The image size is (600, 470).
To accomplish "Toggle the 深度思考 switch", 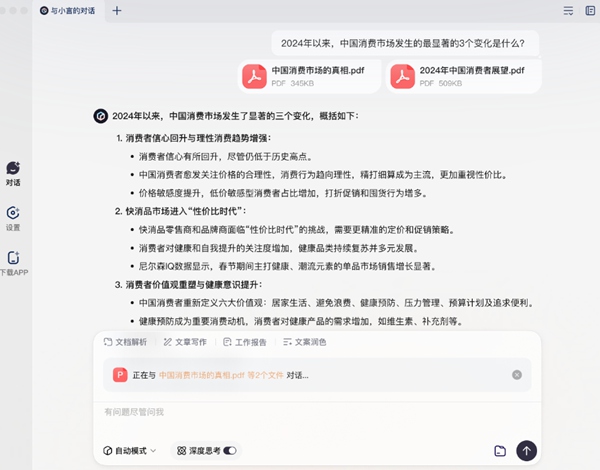I will pos(230,451).
